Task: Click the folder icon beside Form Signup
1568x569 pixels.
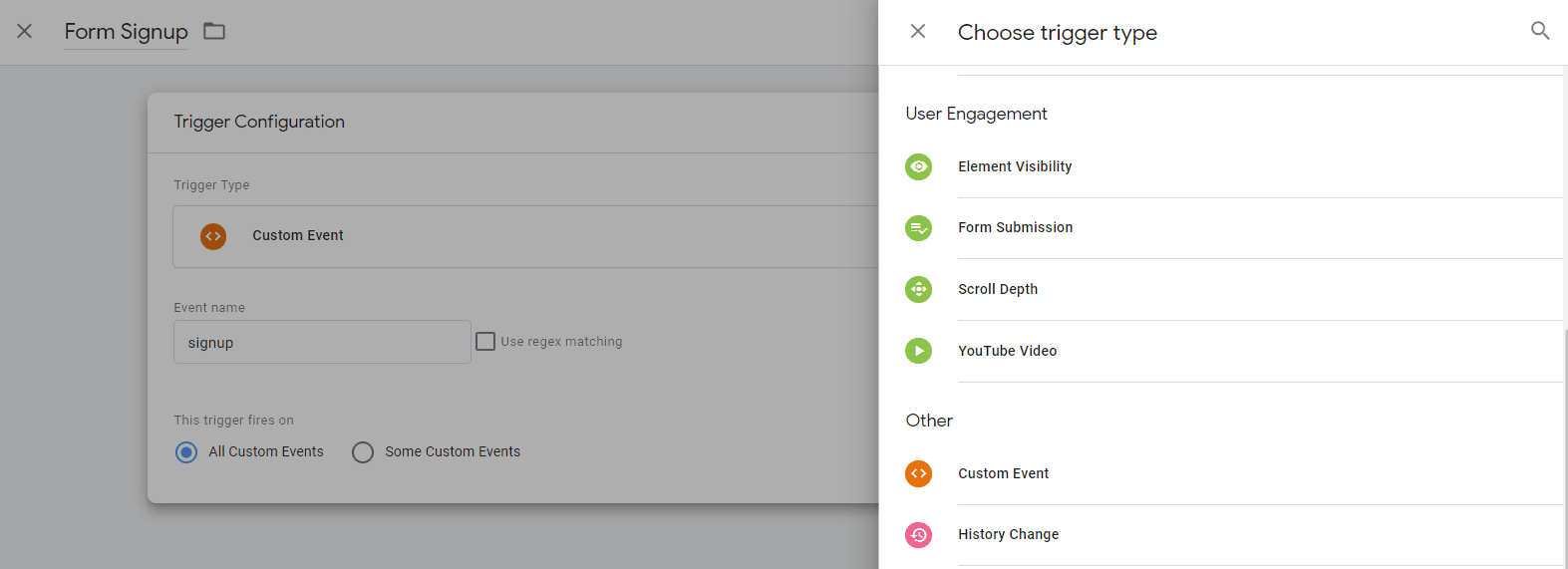Action: [214, 31]
